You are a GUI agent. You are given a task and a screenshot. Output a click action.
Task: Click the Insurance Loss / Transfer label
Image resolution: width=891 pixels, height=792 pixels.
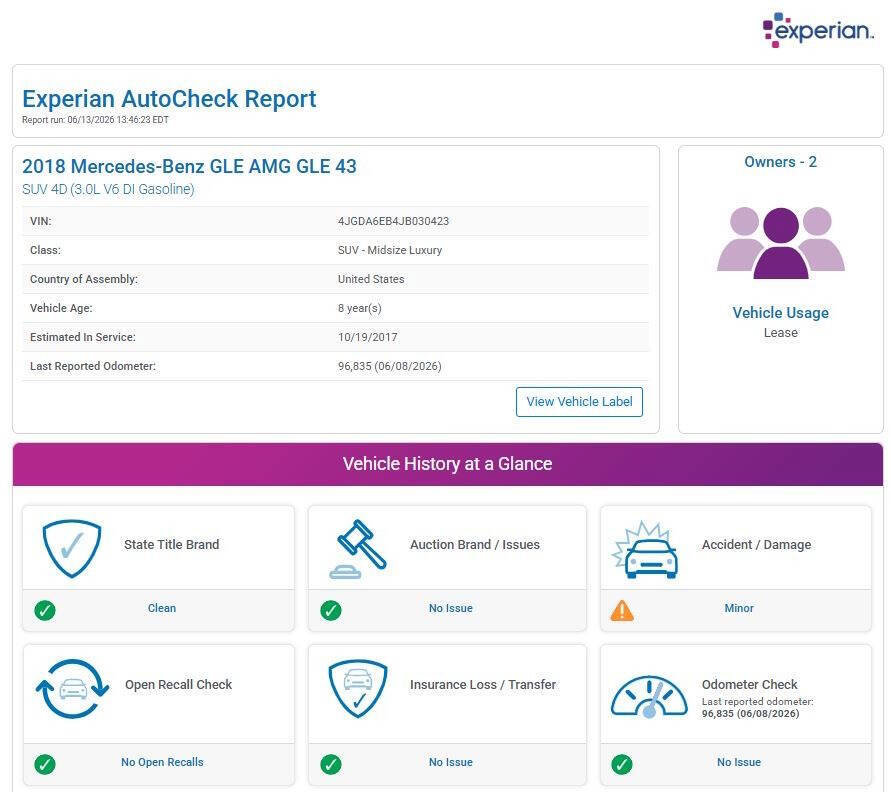tap(483, 685)
